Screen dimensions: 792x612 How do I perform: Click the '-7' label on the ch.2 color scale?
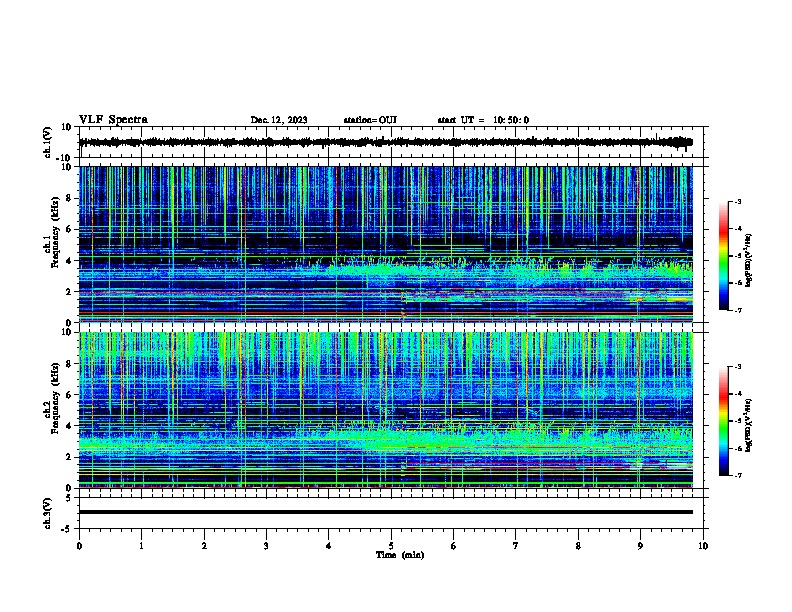pos(737,475)
